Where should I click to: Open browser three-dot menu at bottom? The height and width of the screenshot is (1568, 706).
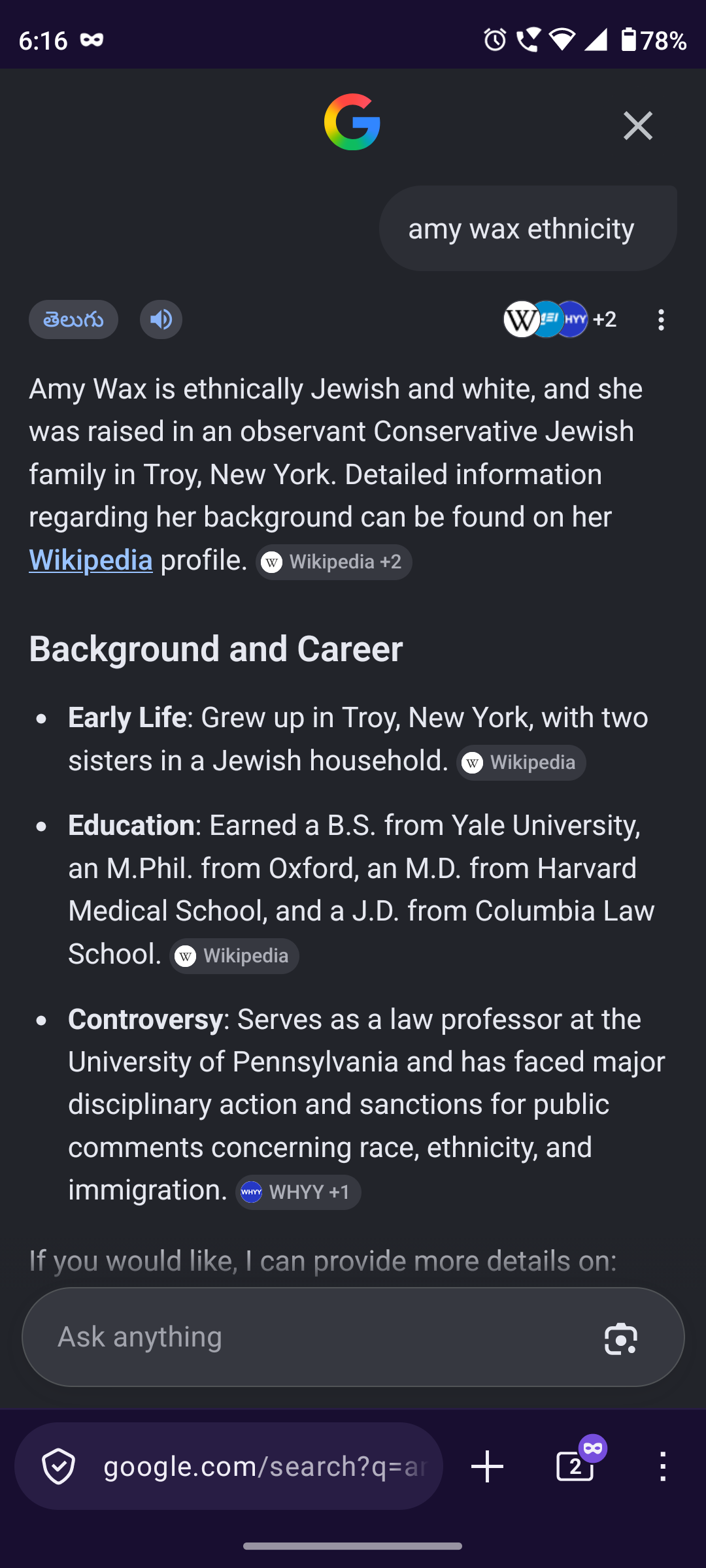[663, 1467]
